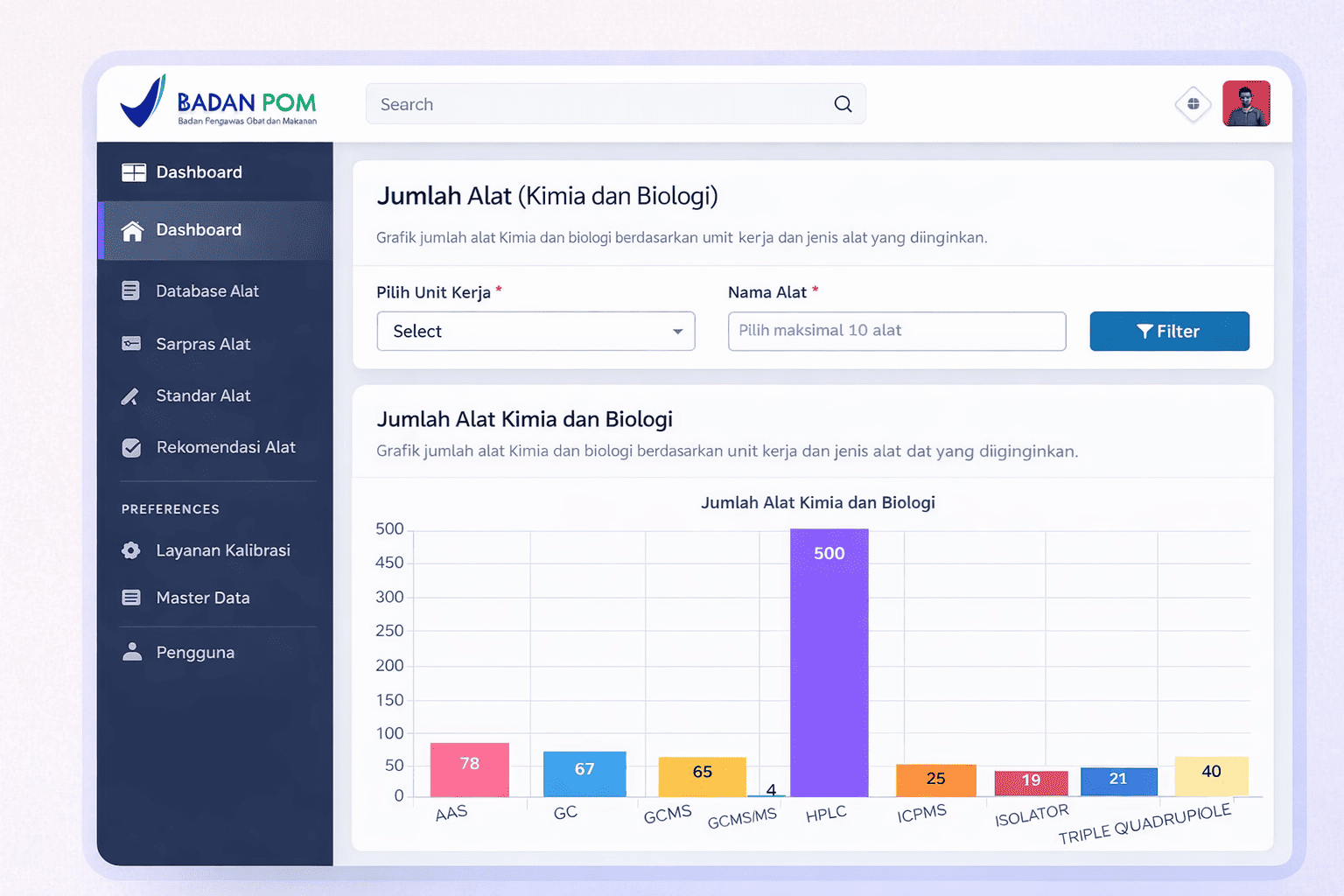This screenshot has height=896, width=1344.
Task: Click the top Dashboard sidebar header
Action: pos(199,172)
